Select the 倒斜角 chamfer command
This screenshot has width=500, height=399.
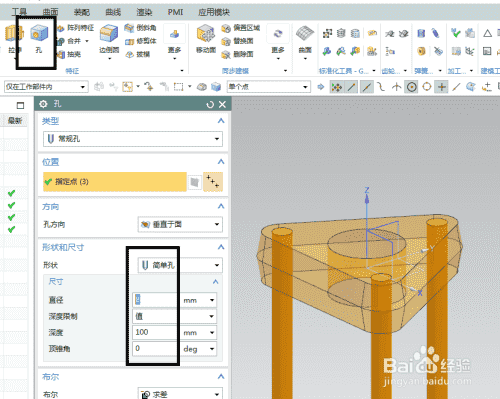pos(140,28)
